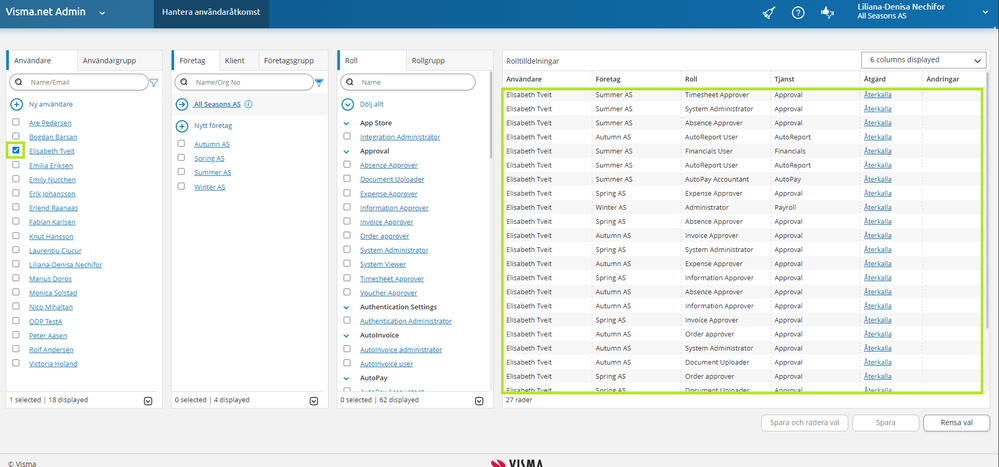The image size is (999, 467).
Task: Check the Emilia Eriksen checkbox
Action: pyautogui.click(x=16, y=165)
